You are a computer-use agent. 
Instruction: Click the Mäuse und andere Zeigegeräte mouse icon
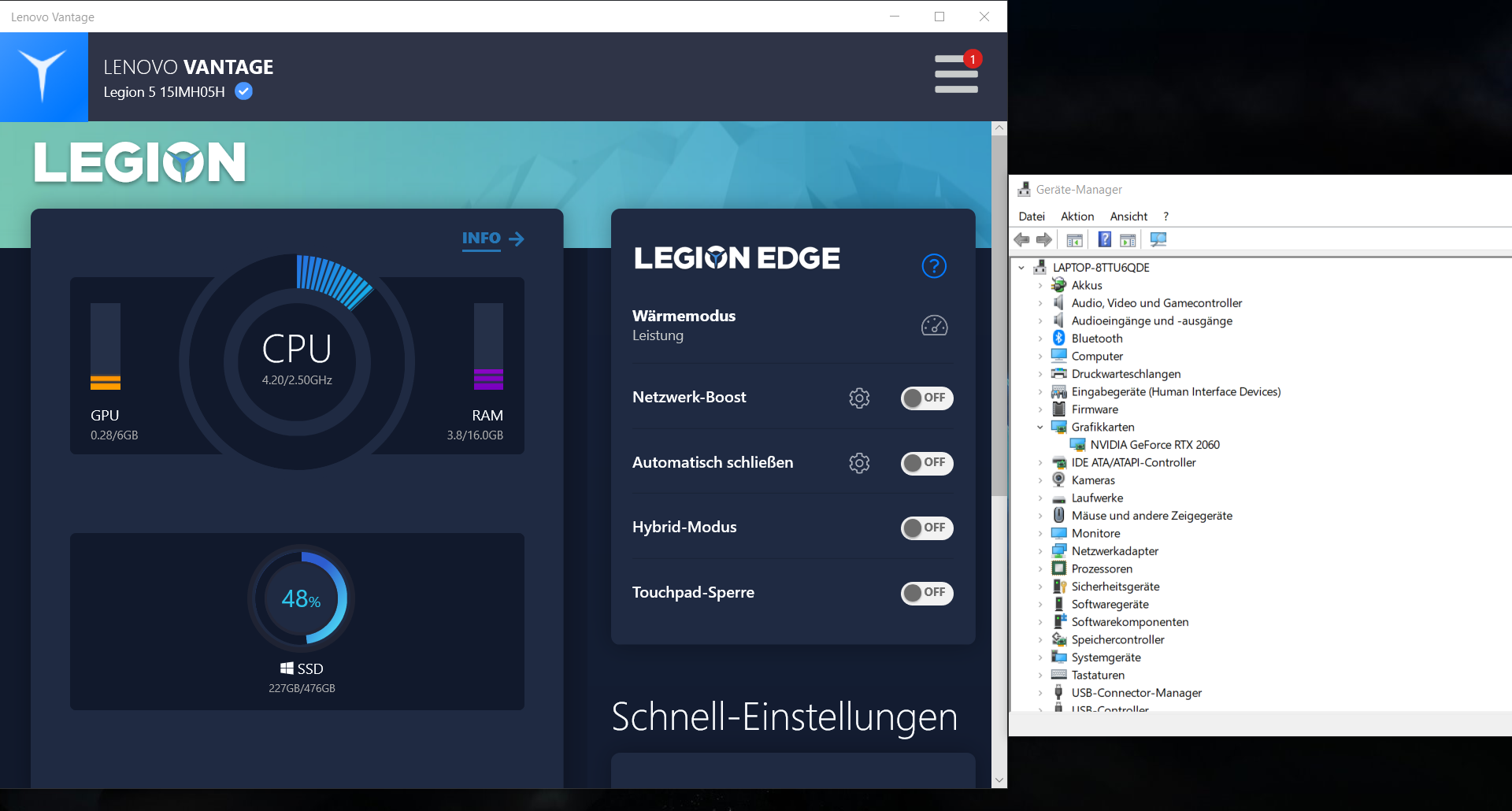tap(1059, 515)
